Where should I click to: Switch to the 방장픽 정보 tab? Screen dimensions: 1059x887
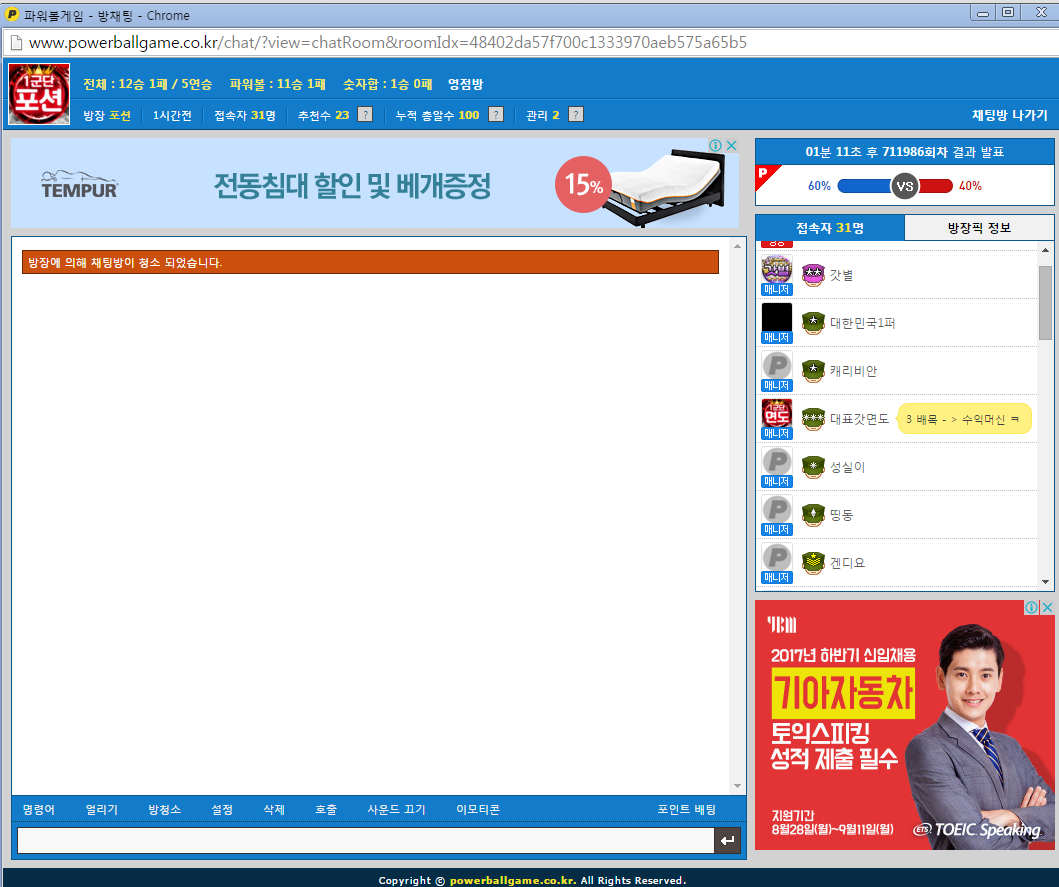[979, 228]
